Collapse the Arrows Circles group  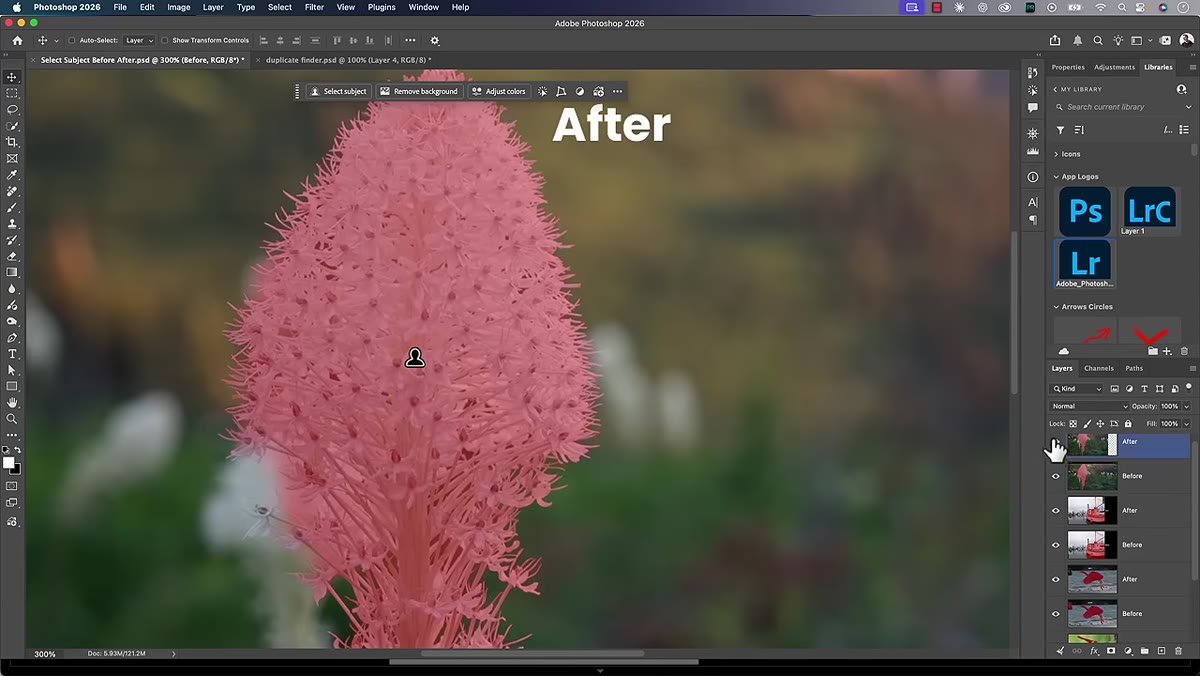tap(1056, 307)
